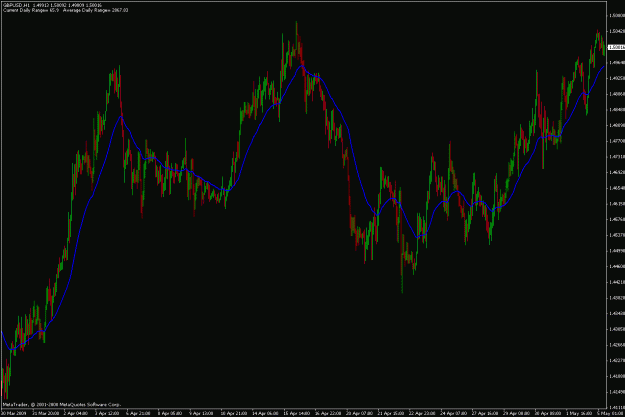
Task: Click the 6 Apr 21:00 time label
Action: pyautogui.click(x=138, y=413)
